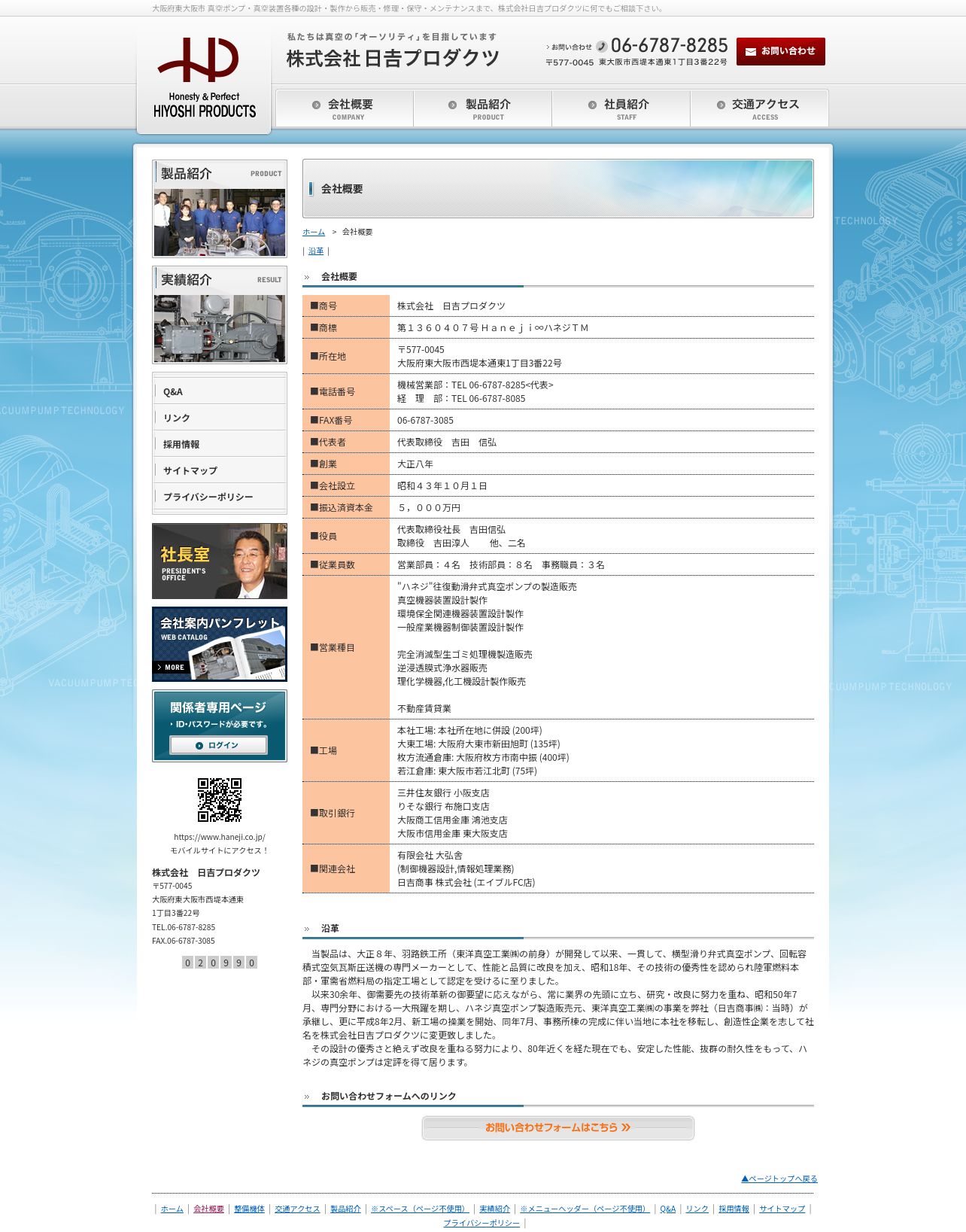Screen dimensions: 966x1232
Task: Click the Hiyoshi Products logo
Action: 204,78
